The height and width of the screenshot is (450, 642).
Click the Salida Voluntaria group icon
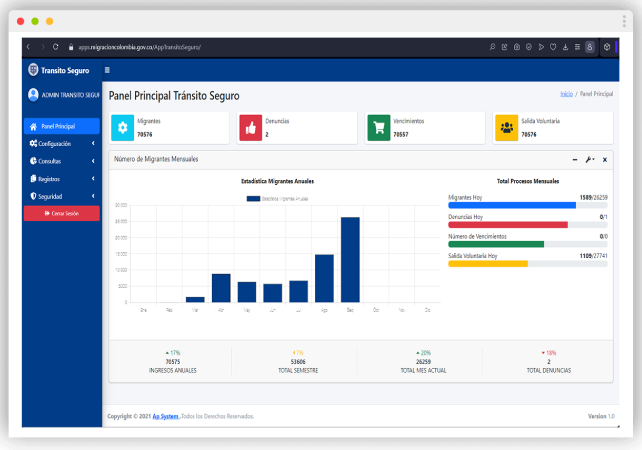(506, 128)
